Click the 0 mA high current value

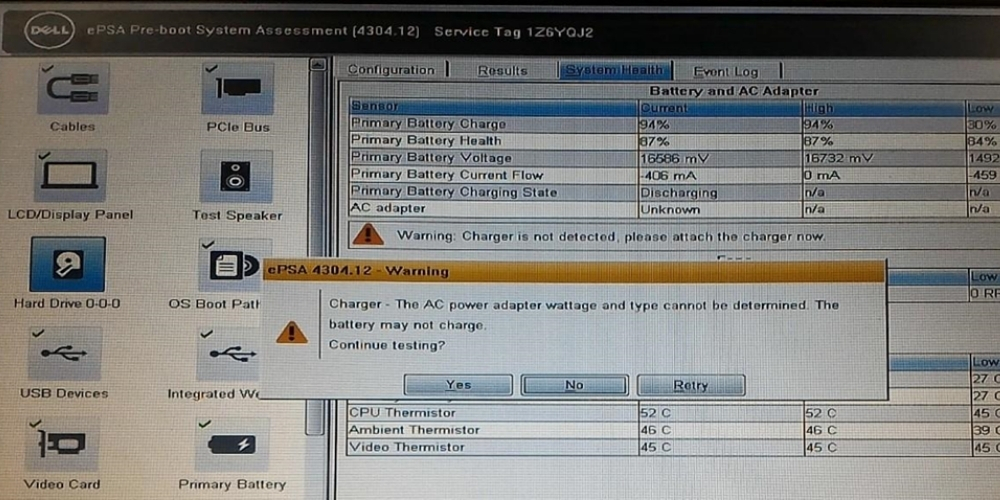pyautogui.click(x=821, y=175)
